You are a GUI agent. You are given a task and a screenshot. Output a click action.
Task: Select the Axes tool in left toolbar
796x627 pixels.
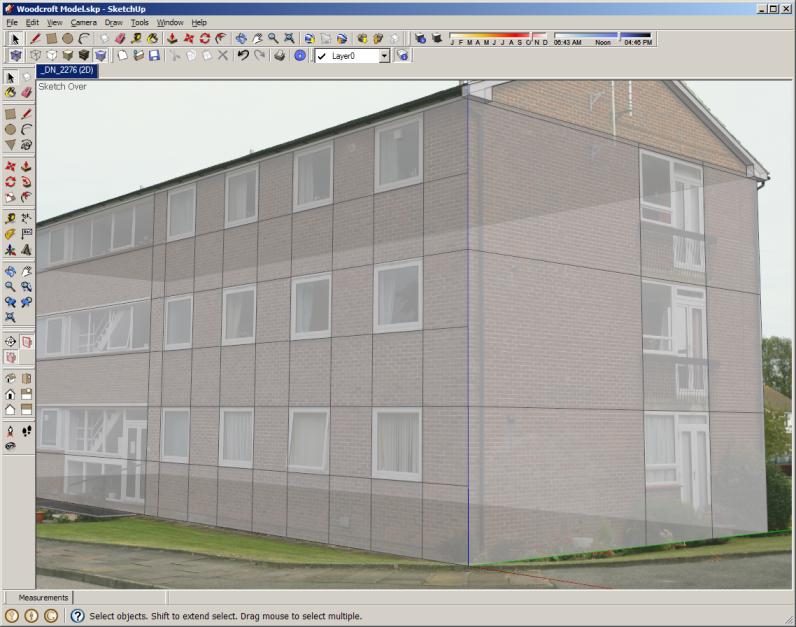click(10, 250)
